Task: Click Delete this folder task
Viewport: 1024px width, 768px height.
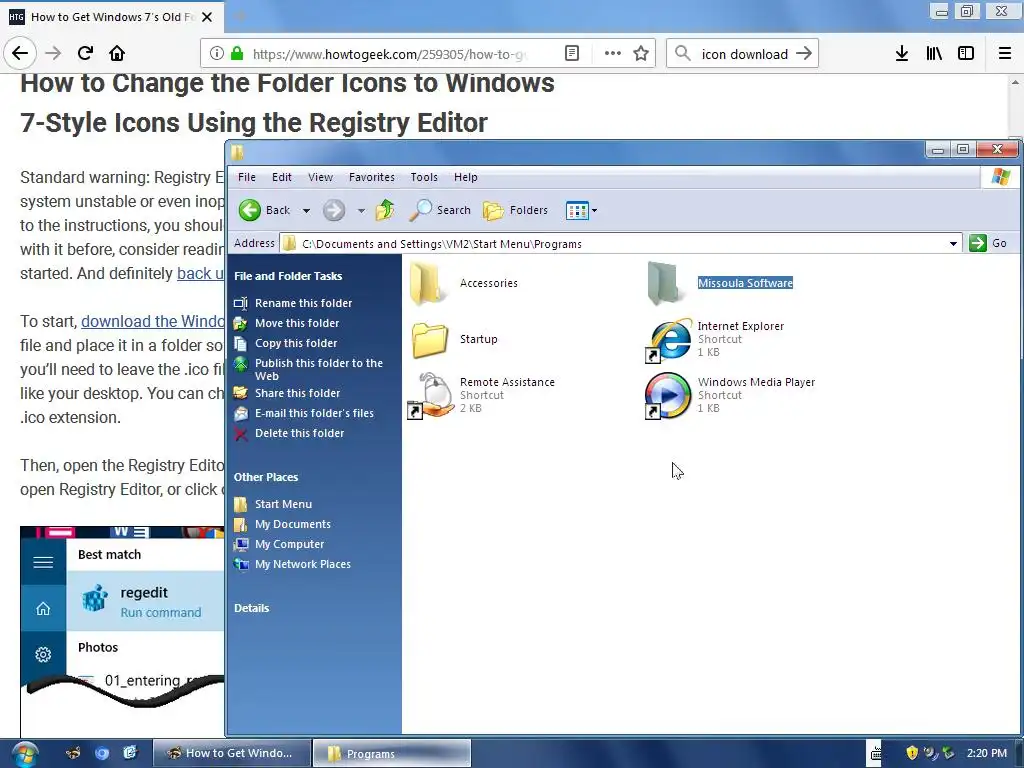Action: (299, 433)
